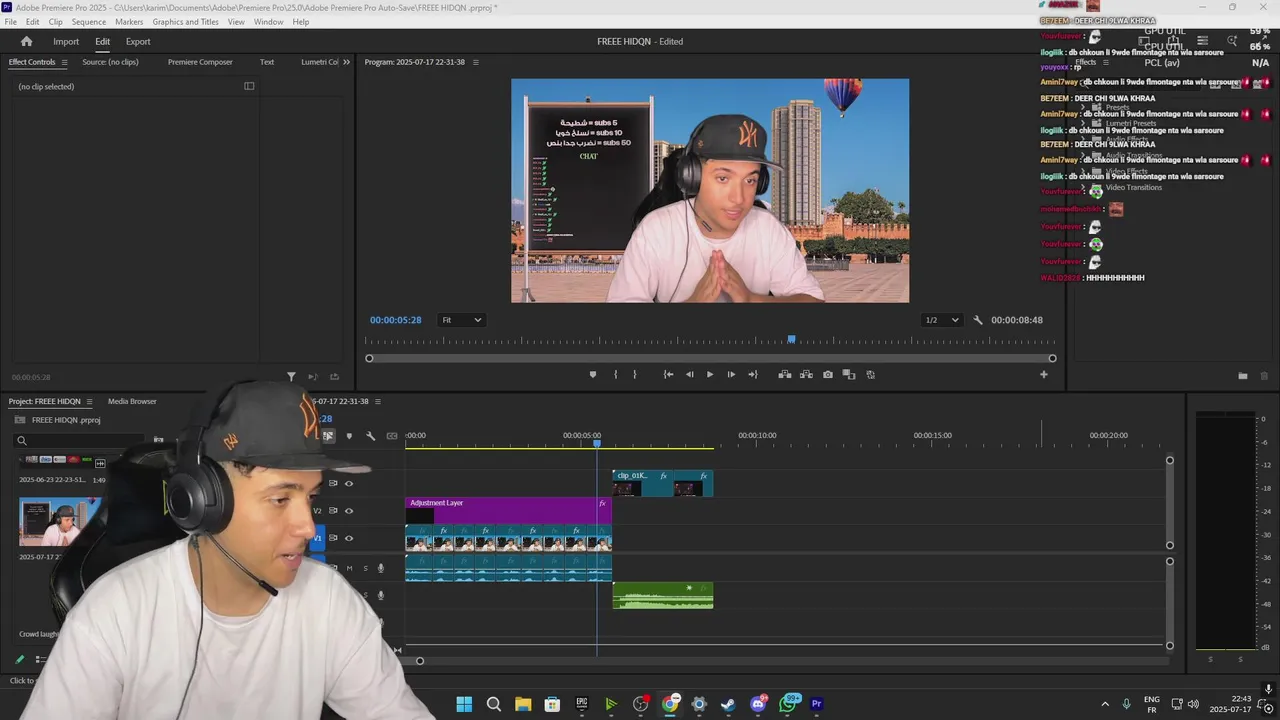Image resolution: width=1280 pixels, height=720 pixels.
Task: Export frame with camera icon
Action: coord(827,374)
